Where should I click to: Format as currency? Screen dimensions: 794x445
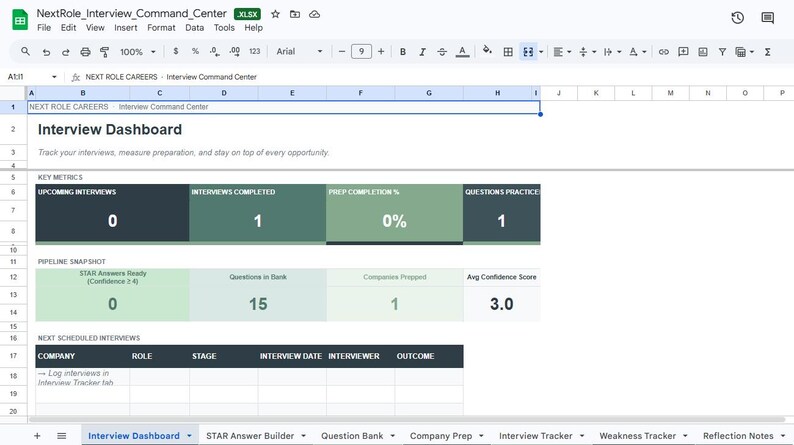pyautogui.click(x=176, y=51)
